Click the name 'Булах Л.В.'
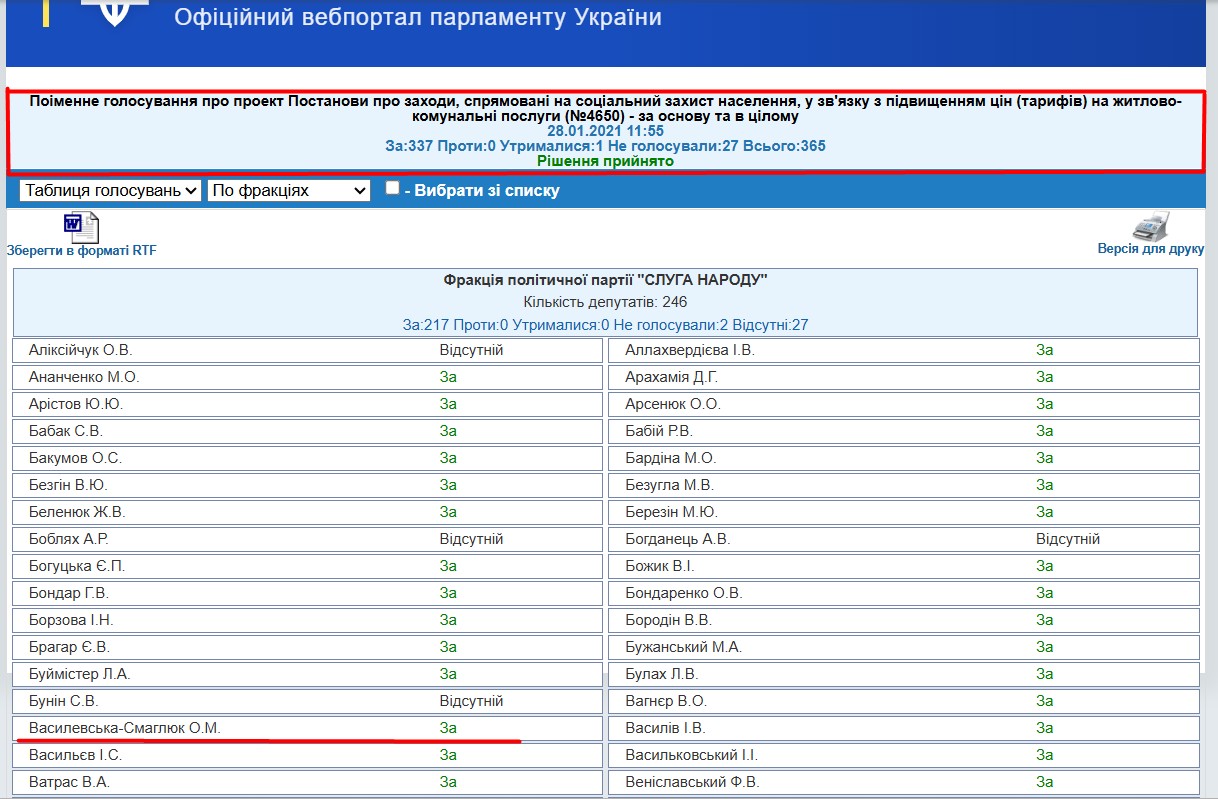Image resolution: width=1218 pixels, height=799 pixels. click(662, 674)
